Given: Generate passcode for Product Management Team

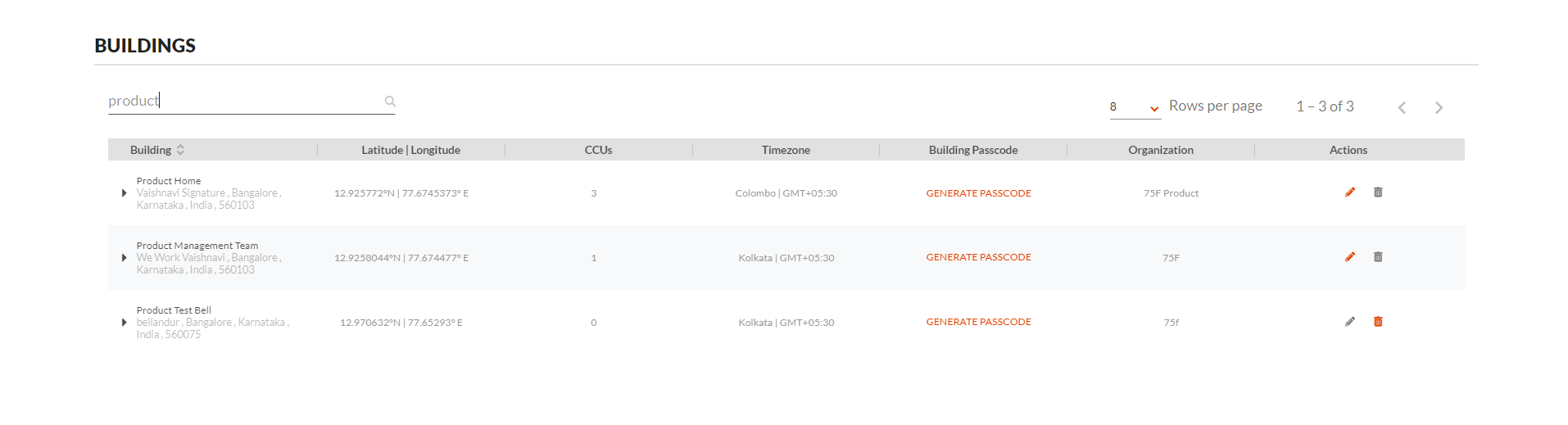Looking at the screenshot, I should [978, 257].
